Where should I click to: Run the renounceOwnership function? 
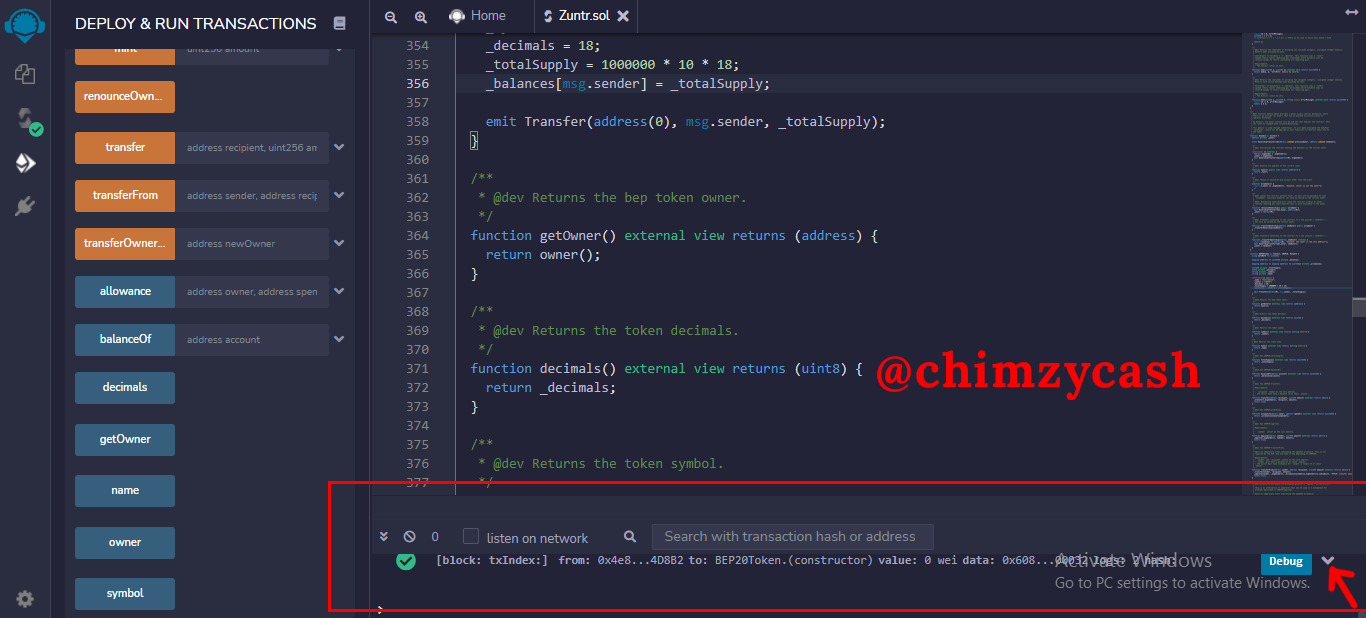point(125,97)
